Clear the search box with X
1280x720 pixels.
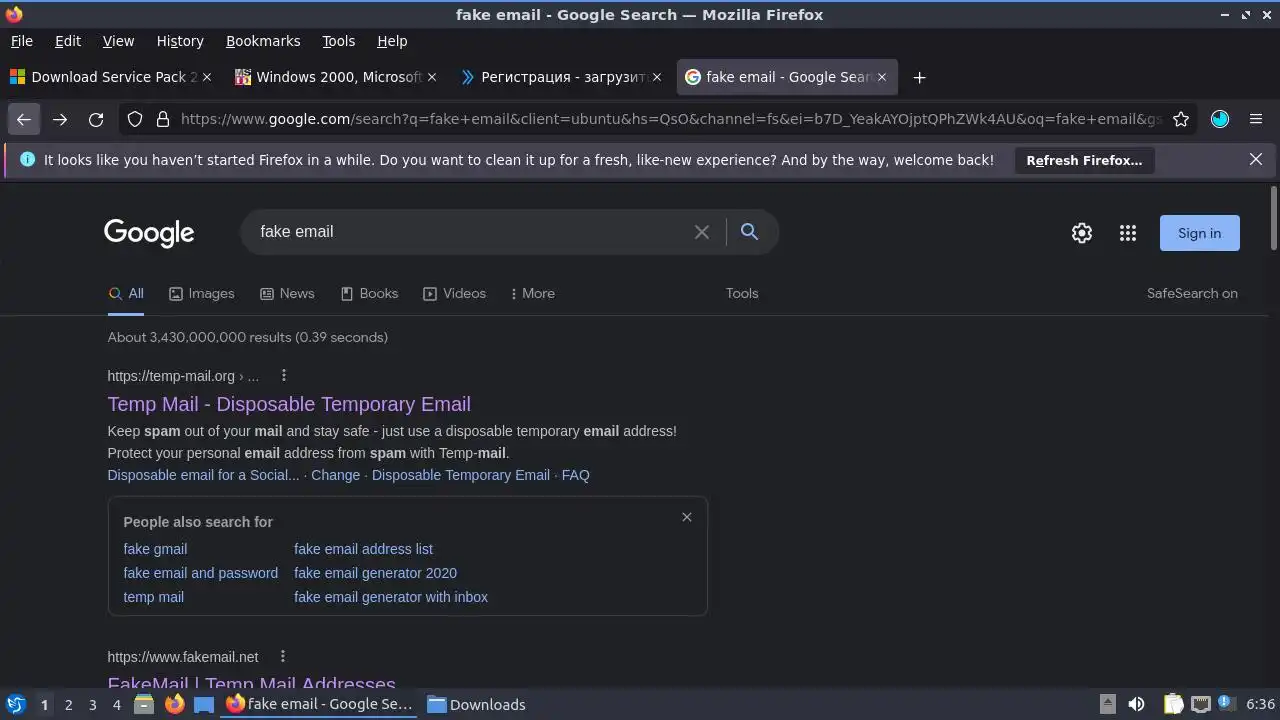click(702, 232)
